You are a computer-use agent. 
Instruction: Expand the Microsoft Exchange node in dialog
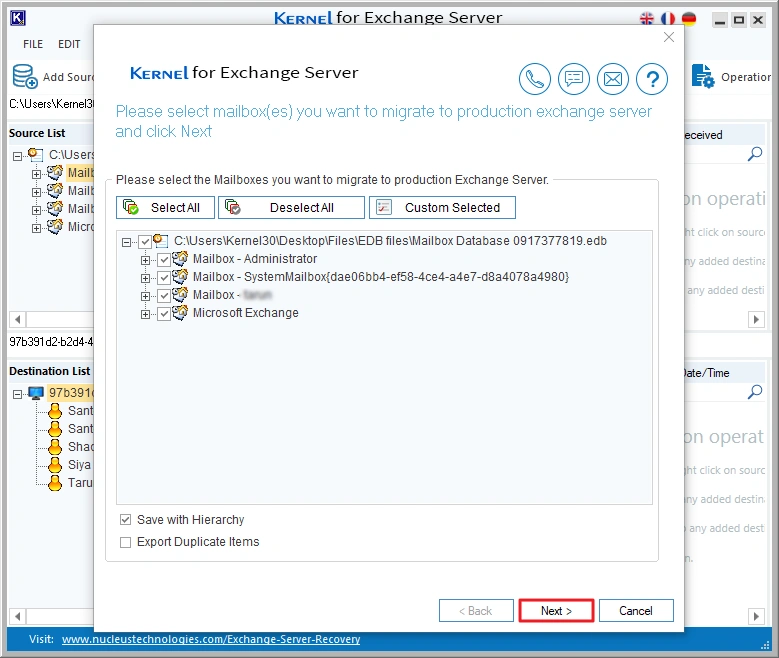(x=145, y=315)
